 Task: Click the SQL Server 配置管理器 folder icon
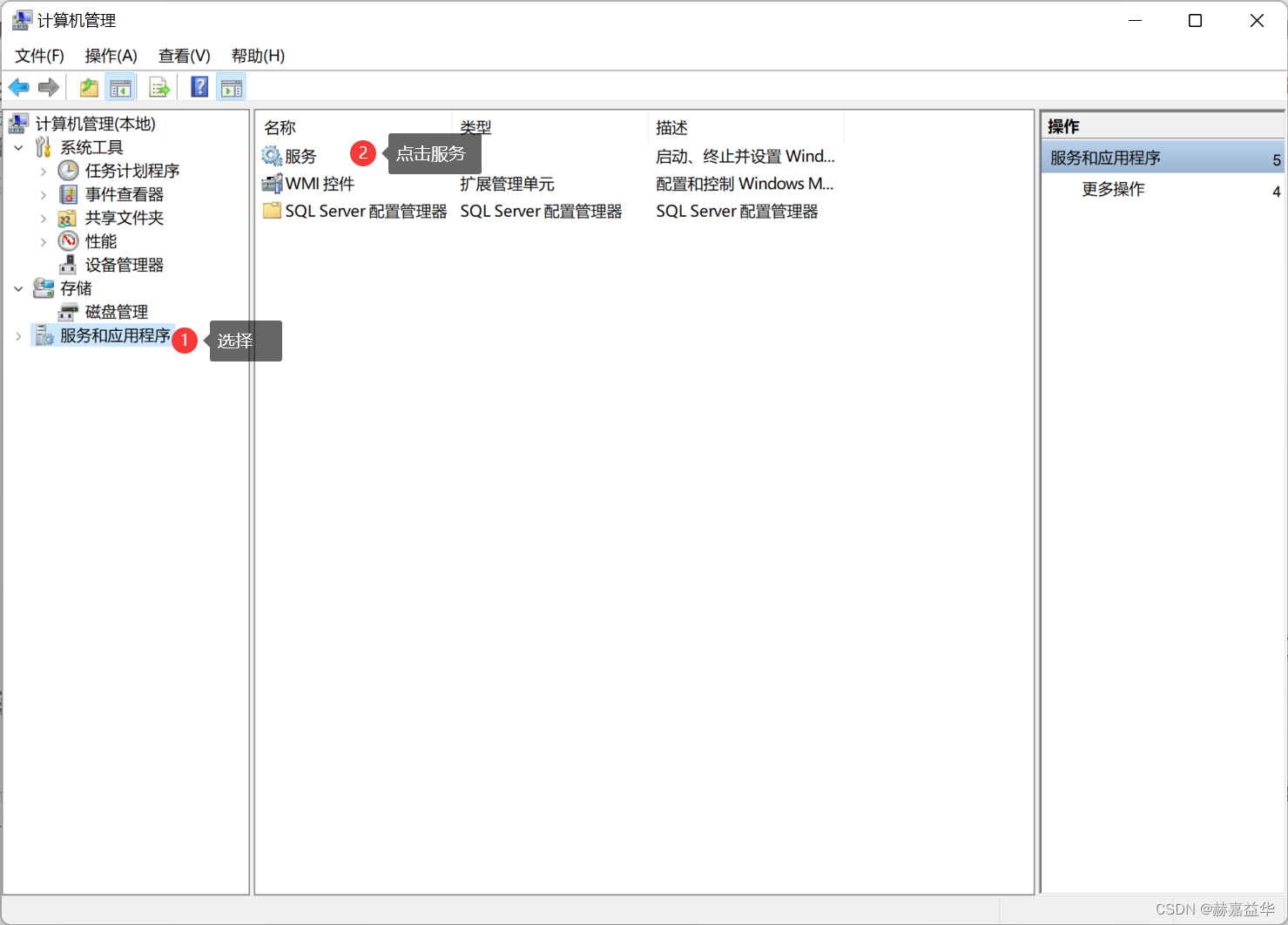272,211
